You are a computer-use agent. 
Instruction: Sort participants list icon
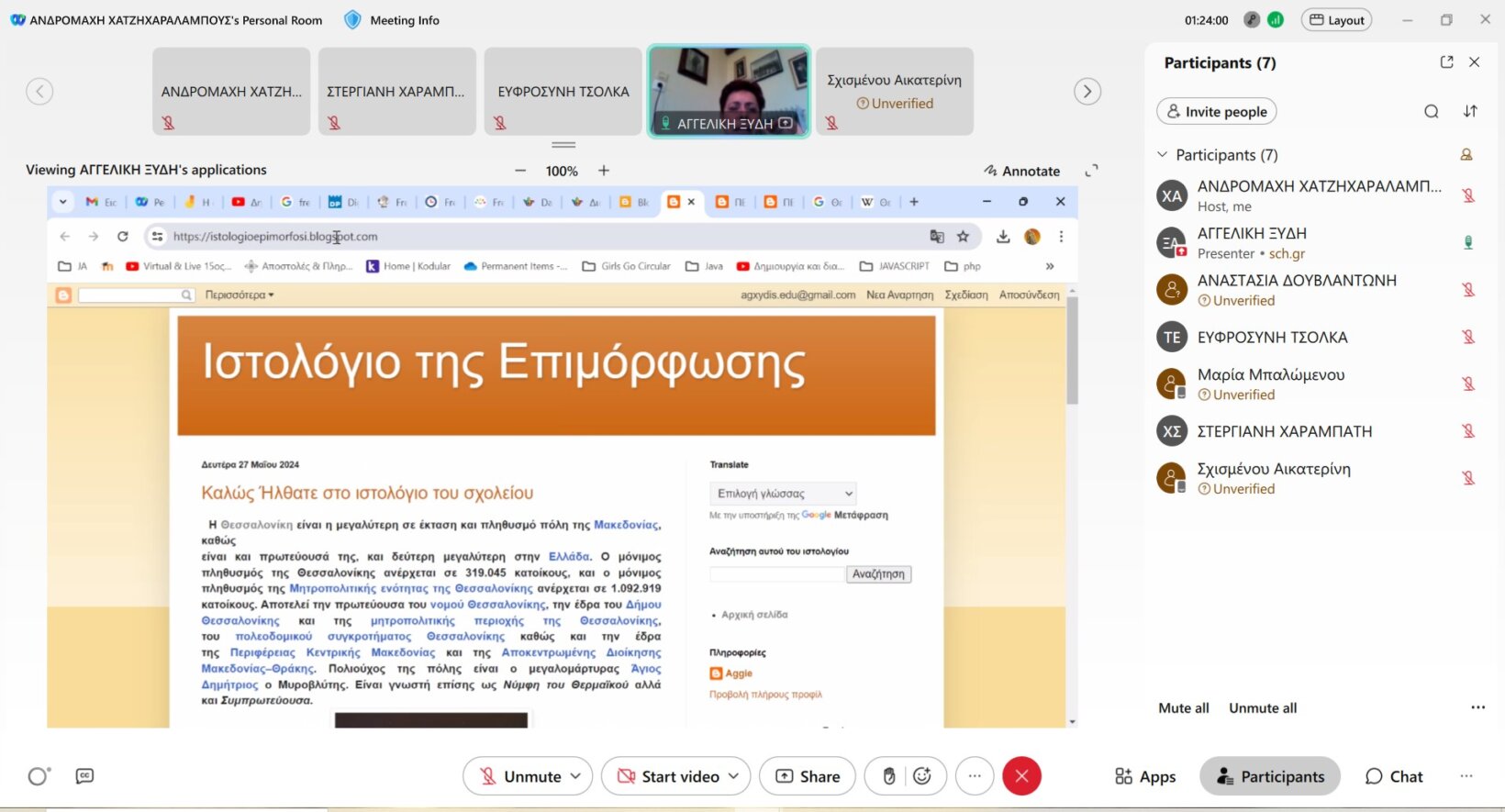[1470, 112]
